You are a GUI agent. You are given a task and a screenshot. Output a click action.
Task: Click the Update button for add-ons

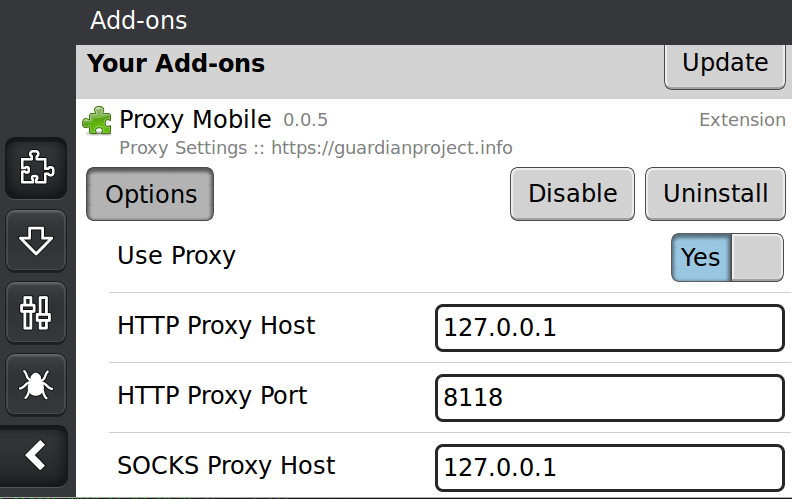725,64
